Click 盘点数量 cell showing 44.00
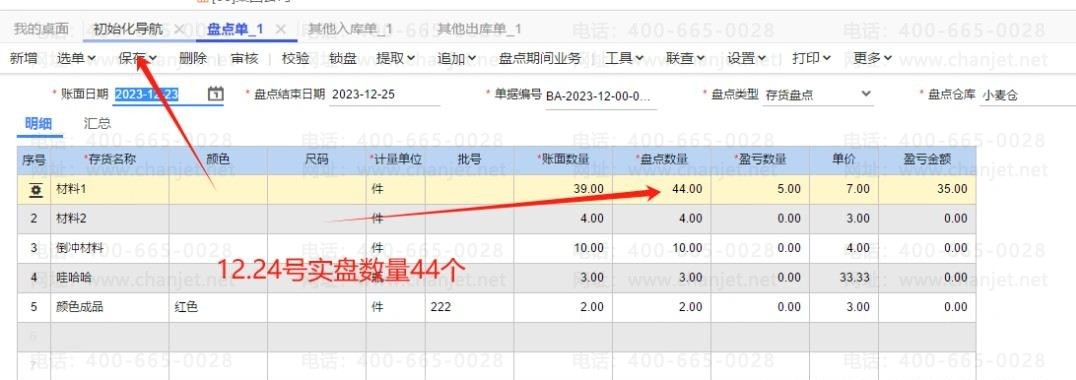The height and width of the screenshot is (380, 1076). [x=662, y=189]
